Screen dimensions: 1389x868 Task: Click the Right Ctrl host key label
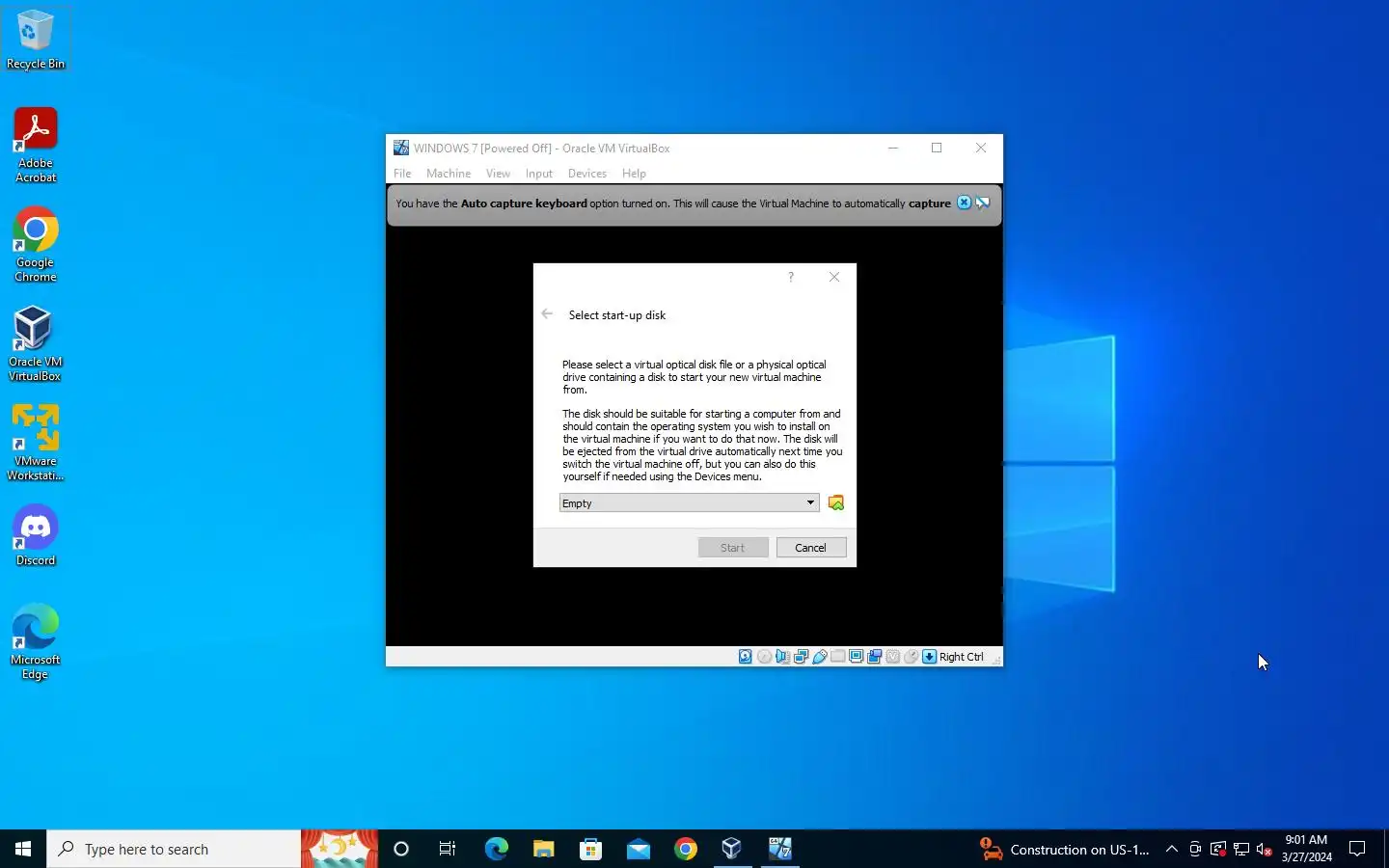(962, 657)
